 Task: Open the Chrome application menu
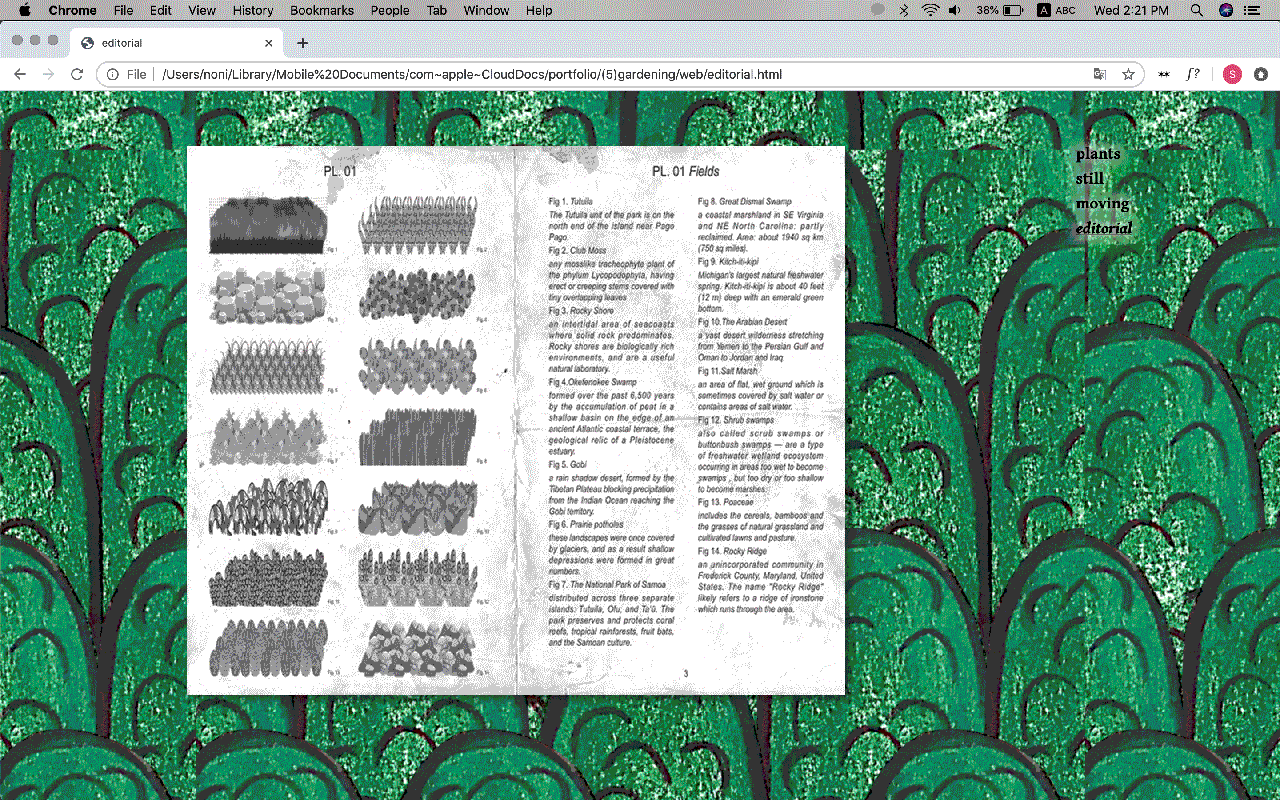tap(73, 10)
